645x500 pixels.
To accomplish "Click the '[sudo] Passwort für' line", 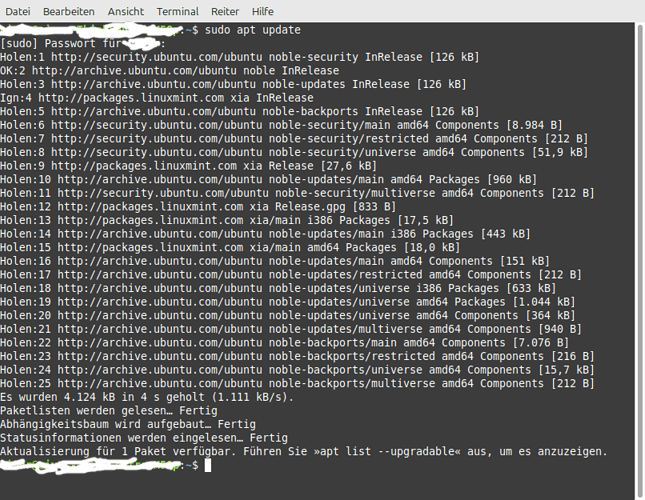I will coord(82,44).
